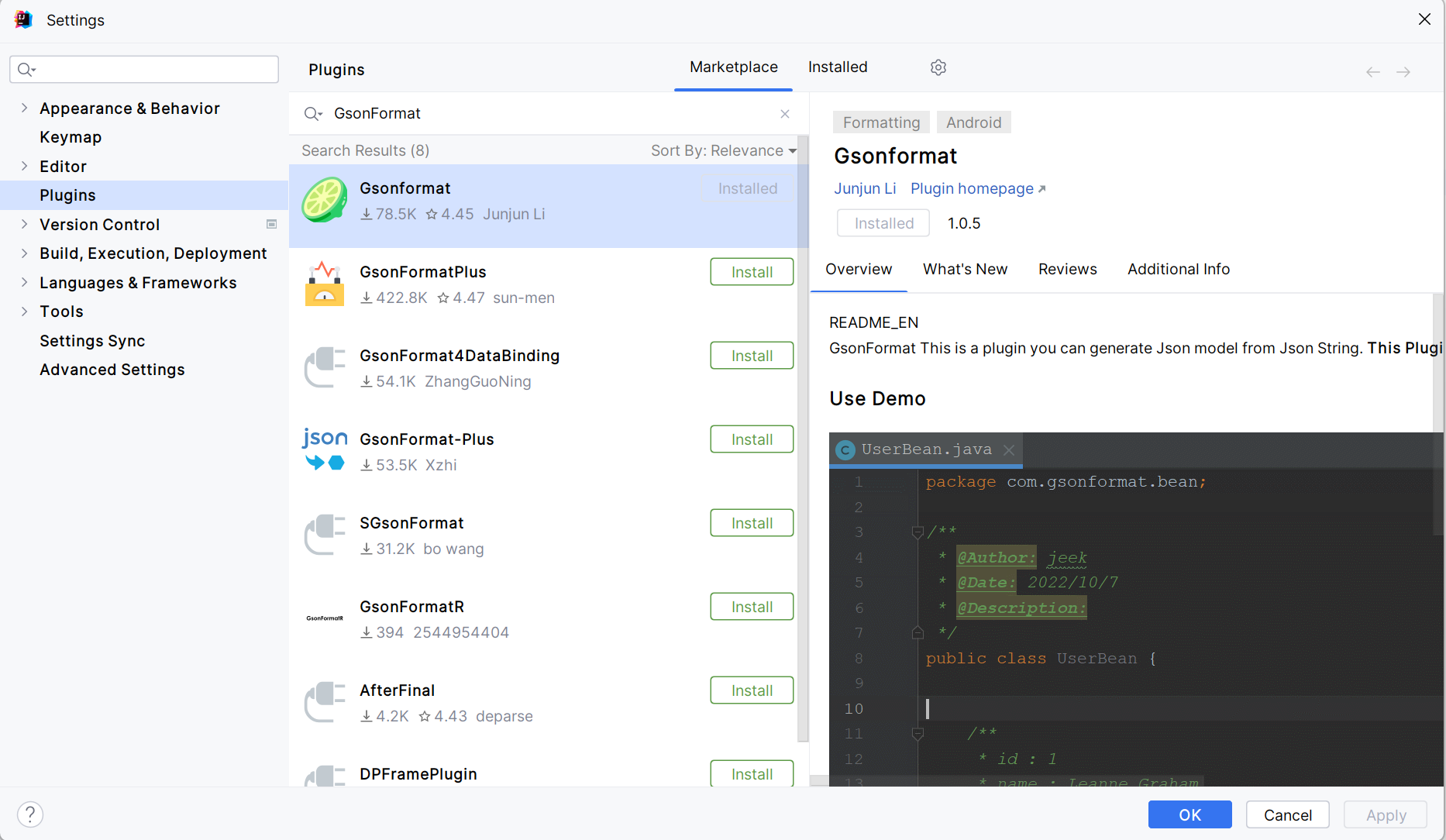The image size is (1446, 840).
Task: Open the Overview tab of Gsonformat
Action: click(859, 269)
